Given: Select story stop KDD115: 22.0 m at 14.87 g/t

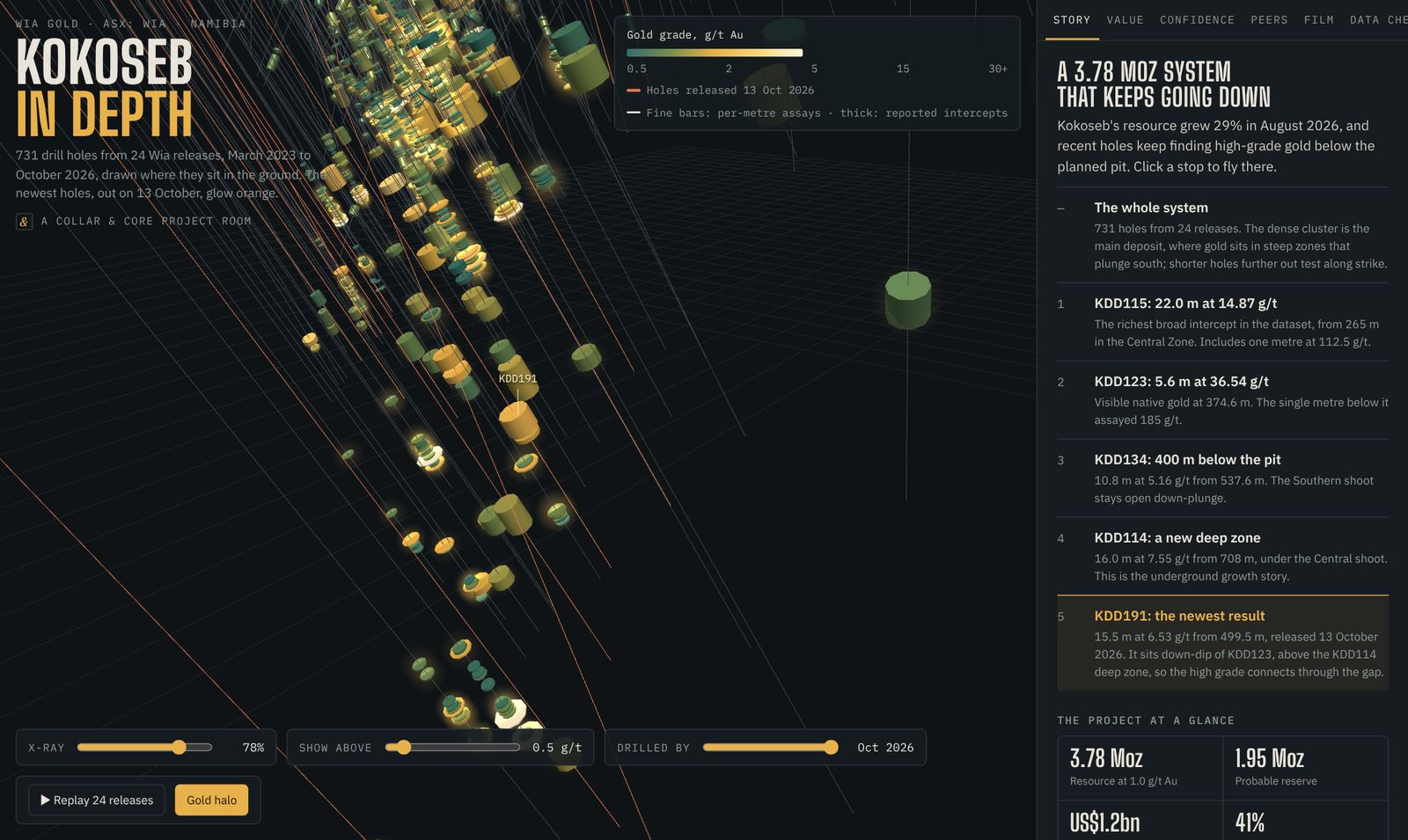Looking at the screenshot, I should 1222,322.
